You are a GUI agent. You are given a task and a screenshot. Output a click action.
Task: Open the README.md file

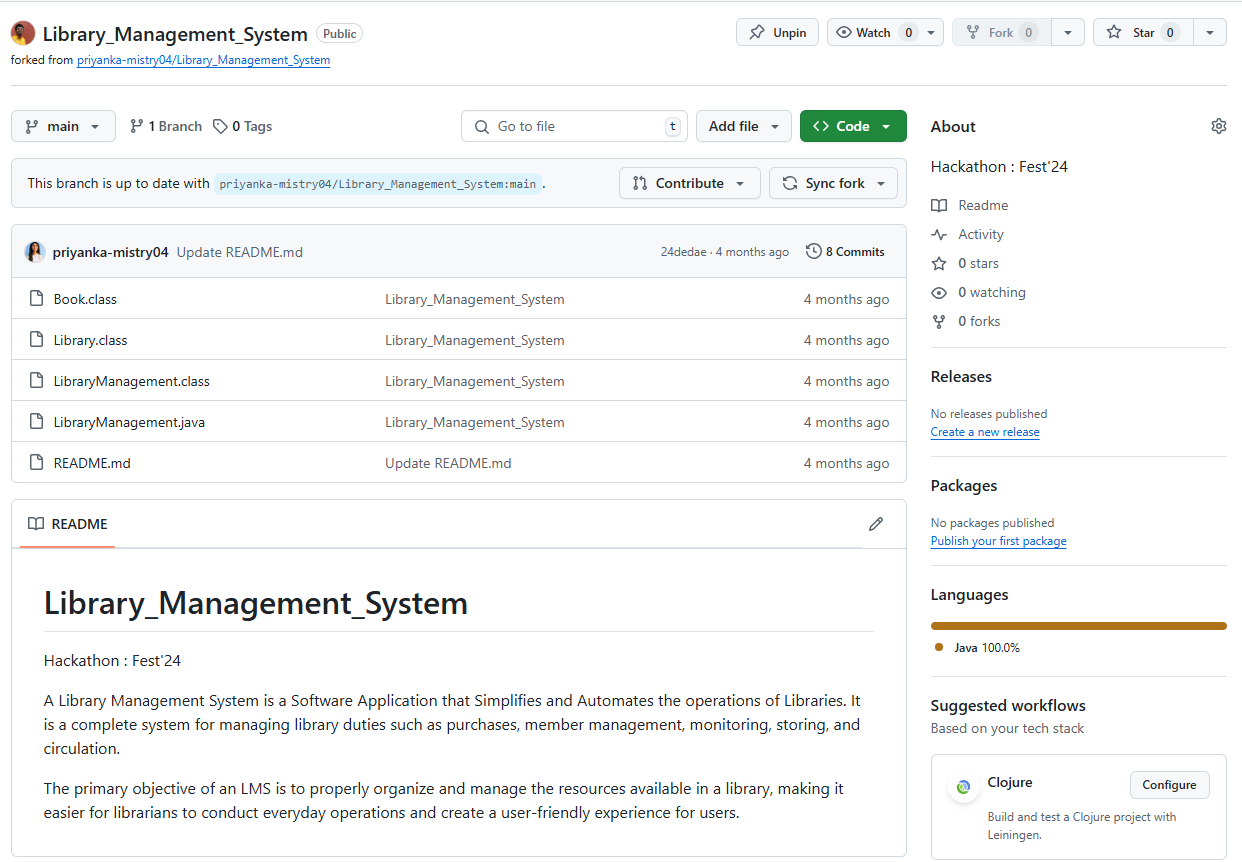tap(92, 463)
